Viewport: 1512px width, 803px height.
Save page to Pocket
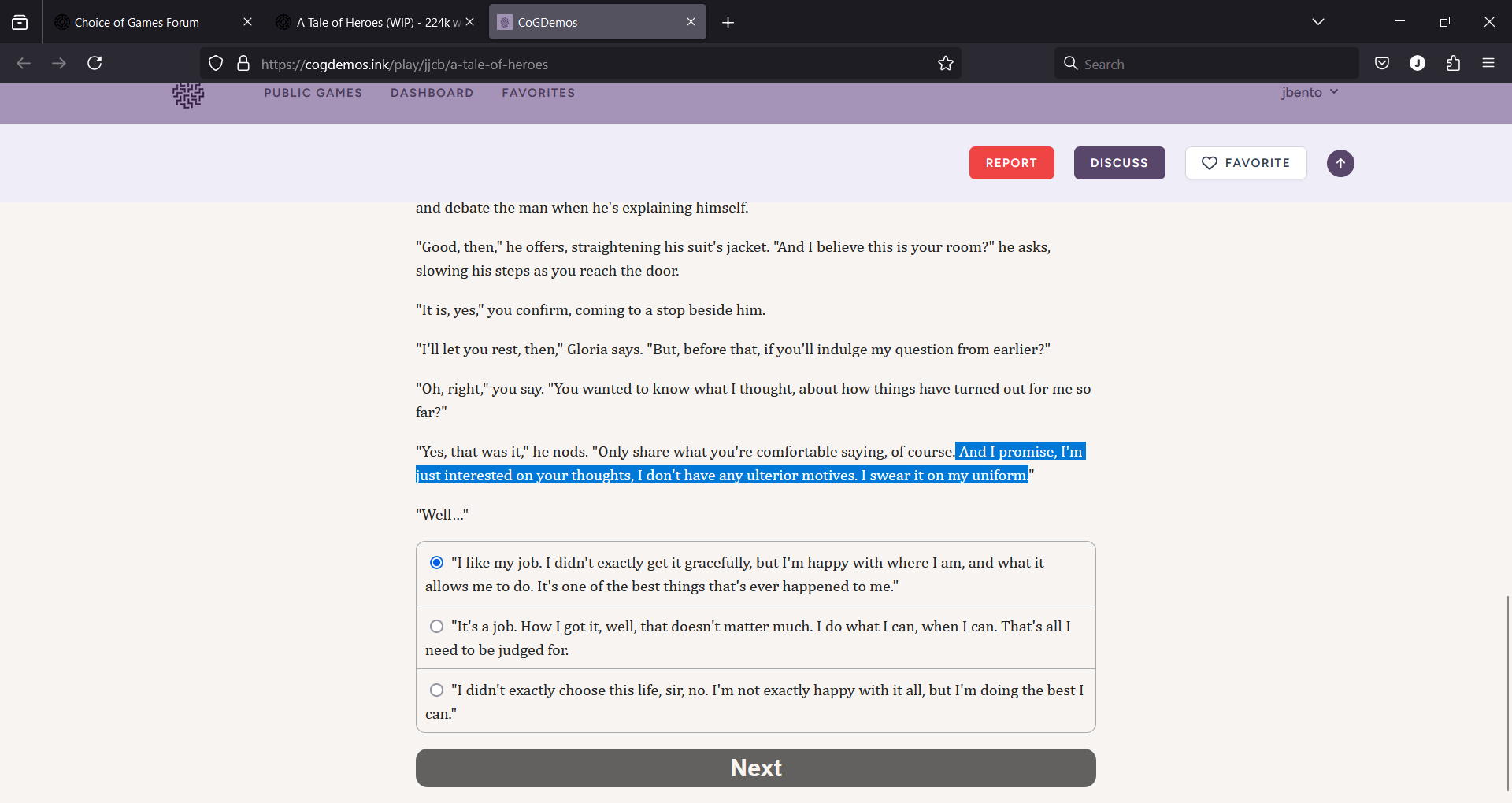click(1382, 63)
